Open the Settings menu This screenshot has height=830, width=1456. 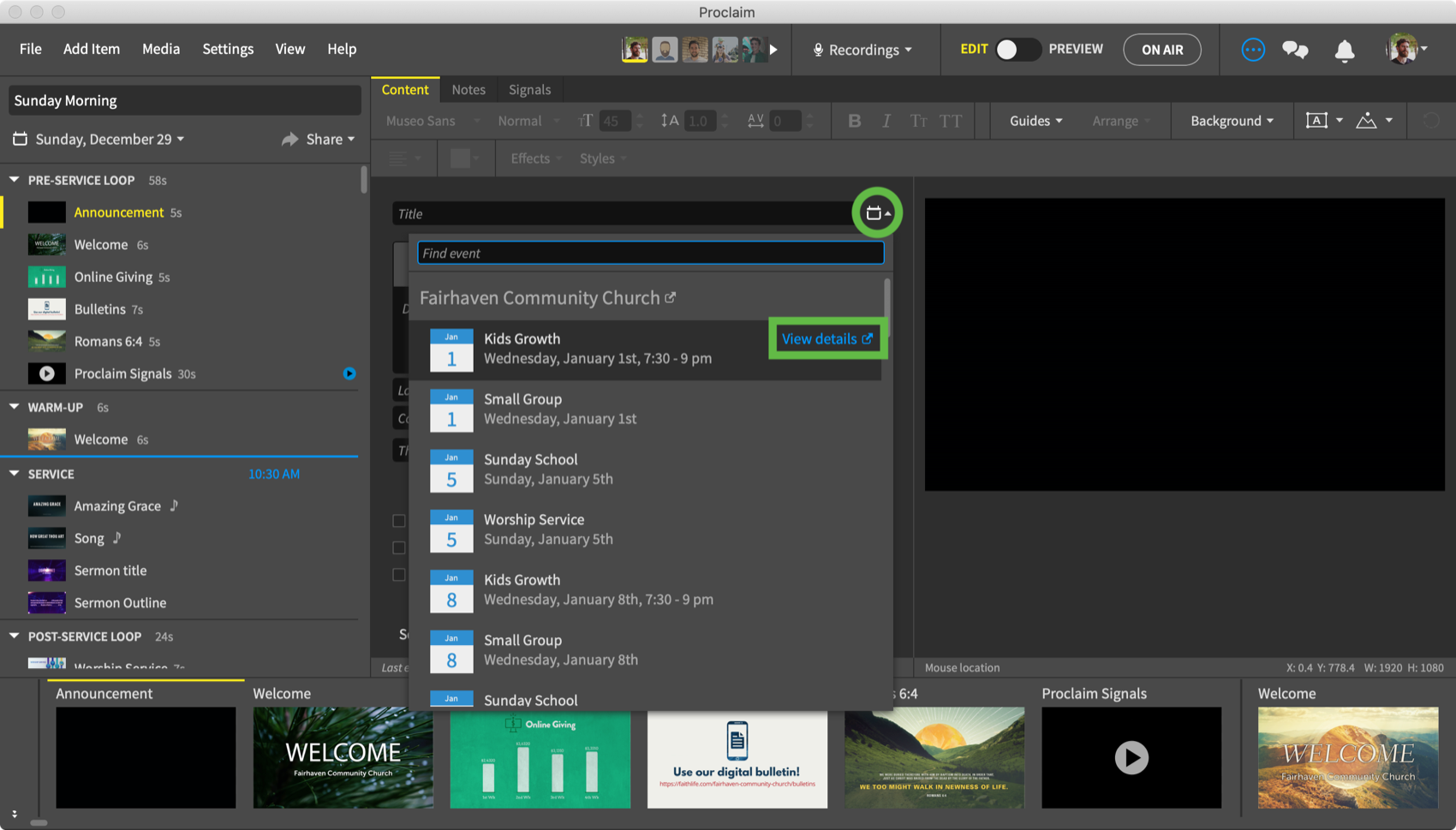tap(228, 49)
